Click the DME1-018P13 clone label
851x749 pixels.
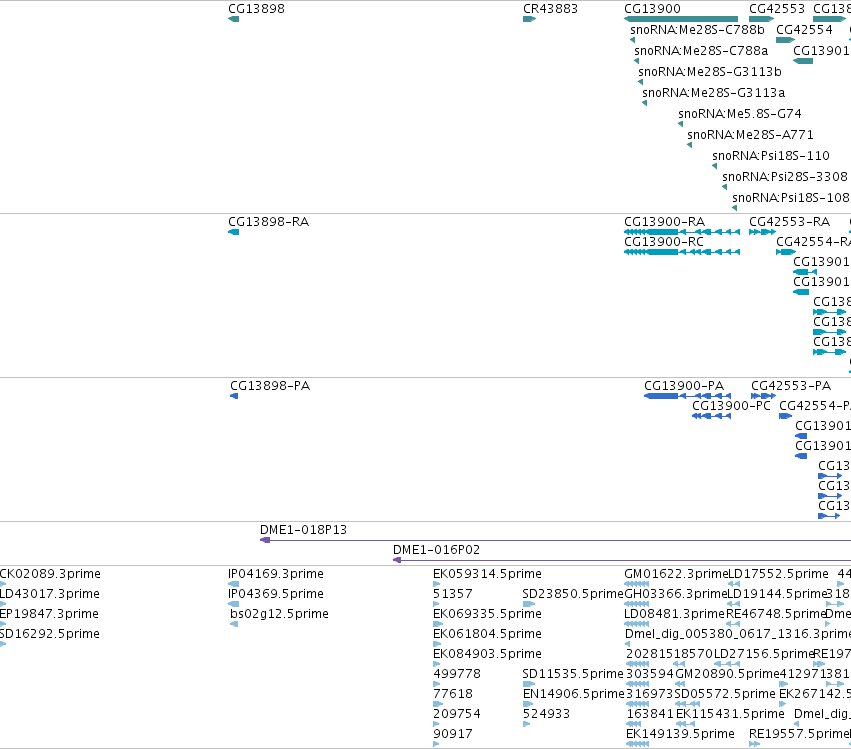303,530
